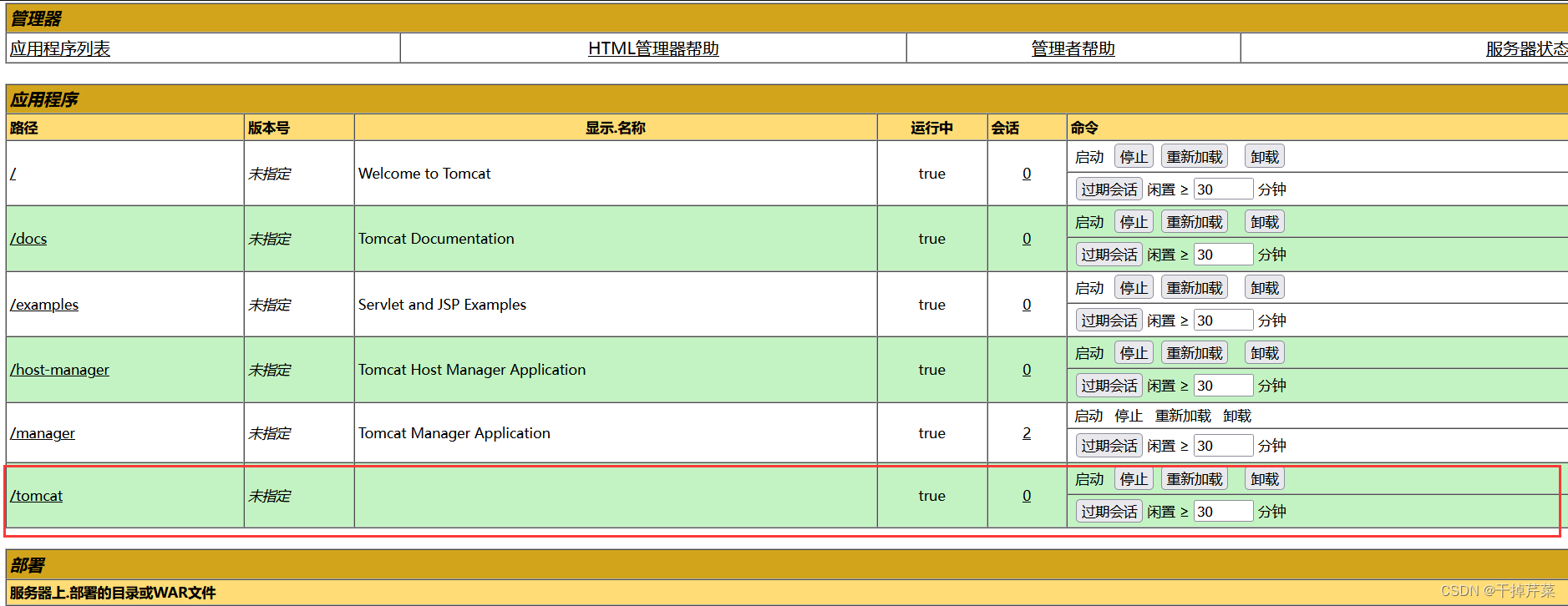Click 重新加载 button for /docs
Viewport: 1568px width, 606px height.
point(1195,222)
